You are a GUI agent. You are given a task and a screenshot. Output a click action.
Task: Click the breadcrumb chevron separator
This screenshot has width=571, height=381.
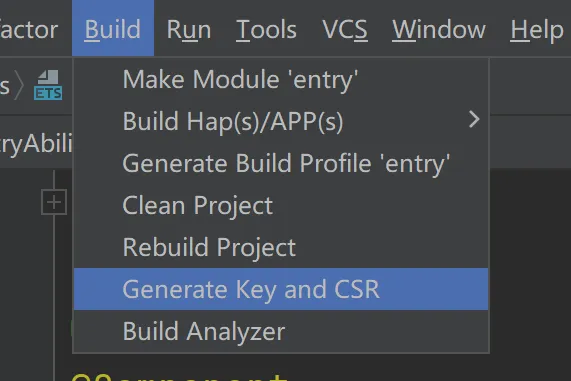[19, 86]
